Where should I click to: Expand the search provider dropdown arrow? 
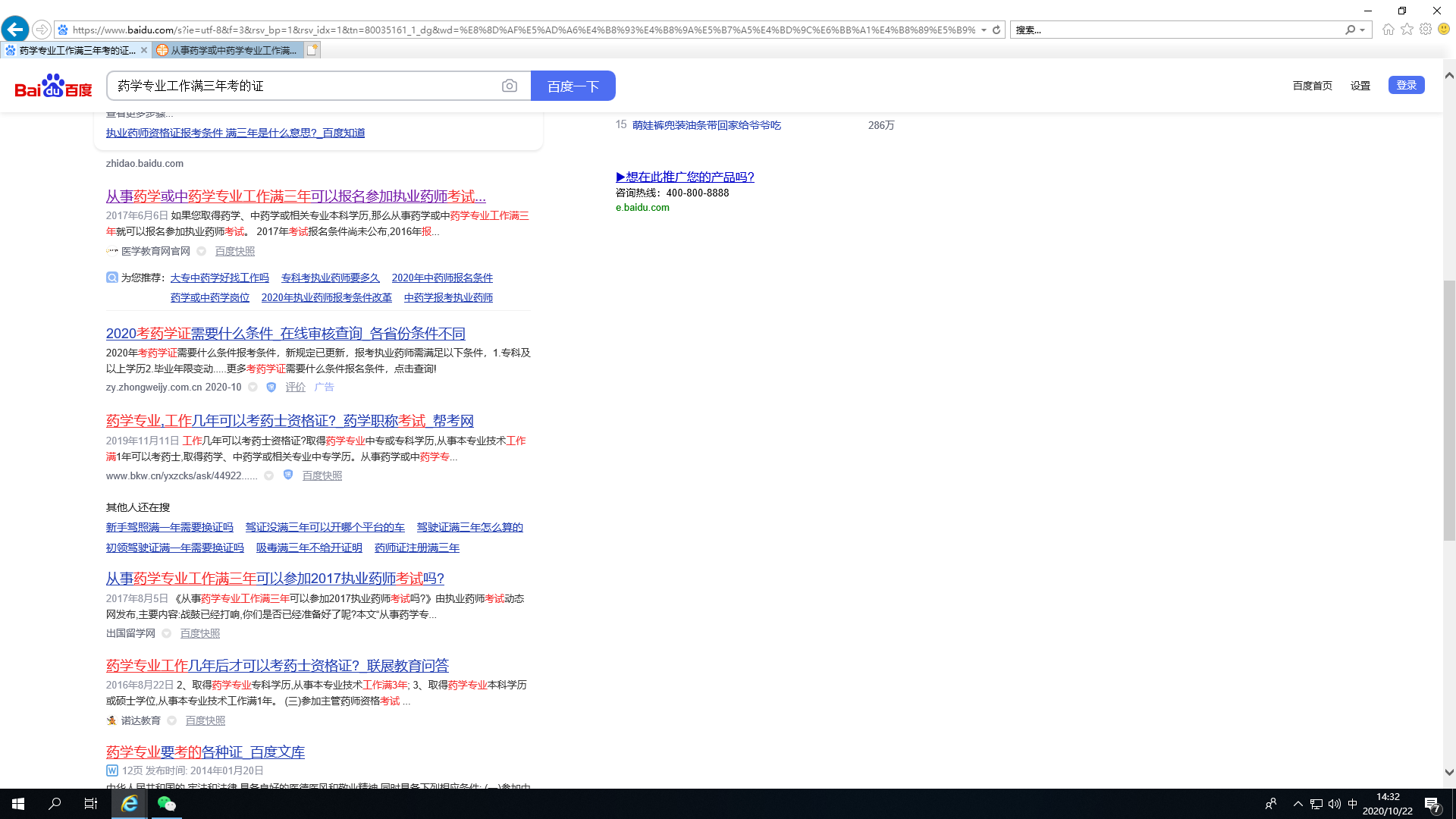pyautogui.click(x=1363, y=30)
